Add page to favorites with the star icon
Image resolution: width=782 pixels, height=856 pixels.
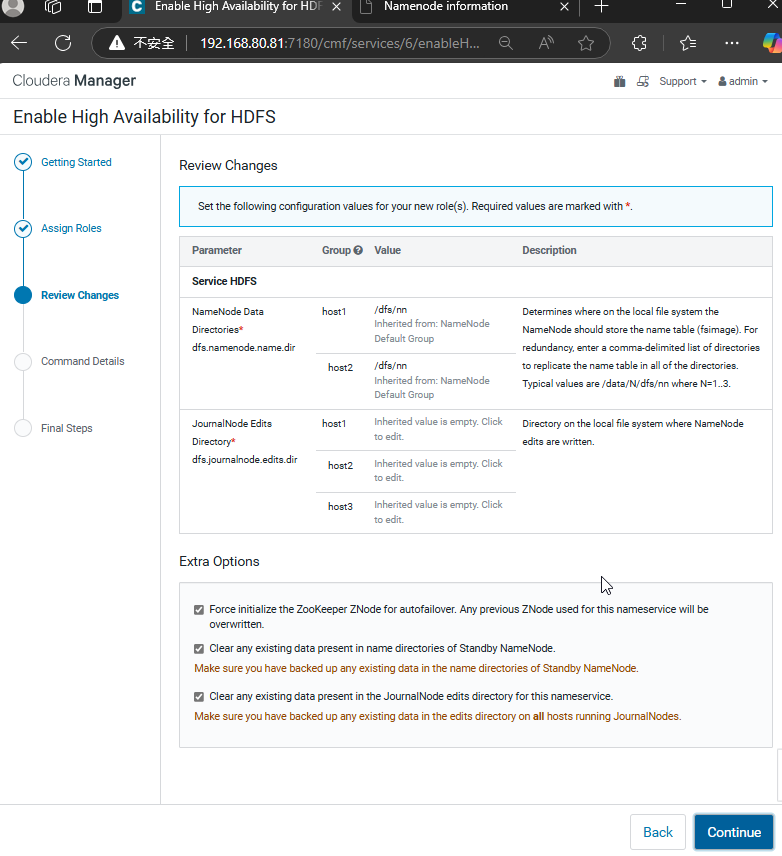pos(586,43)
